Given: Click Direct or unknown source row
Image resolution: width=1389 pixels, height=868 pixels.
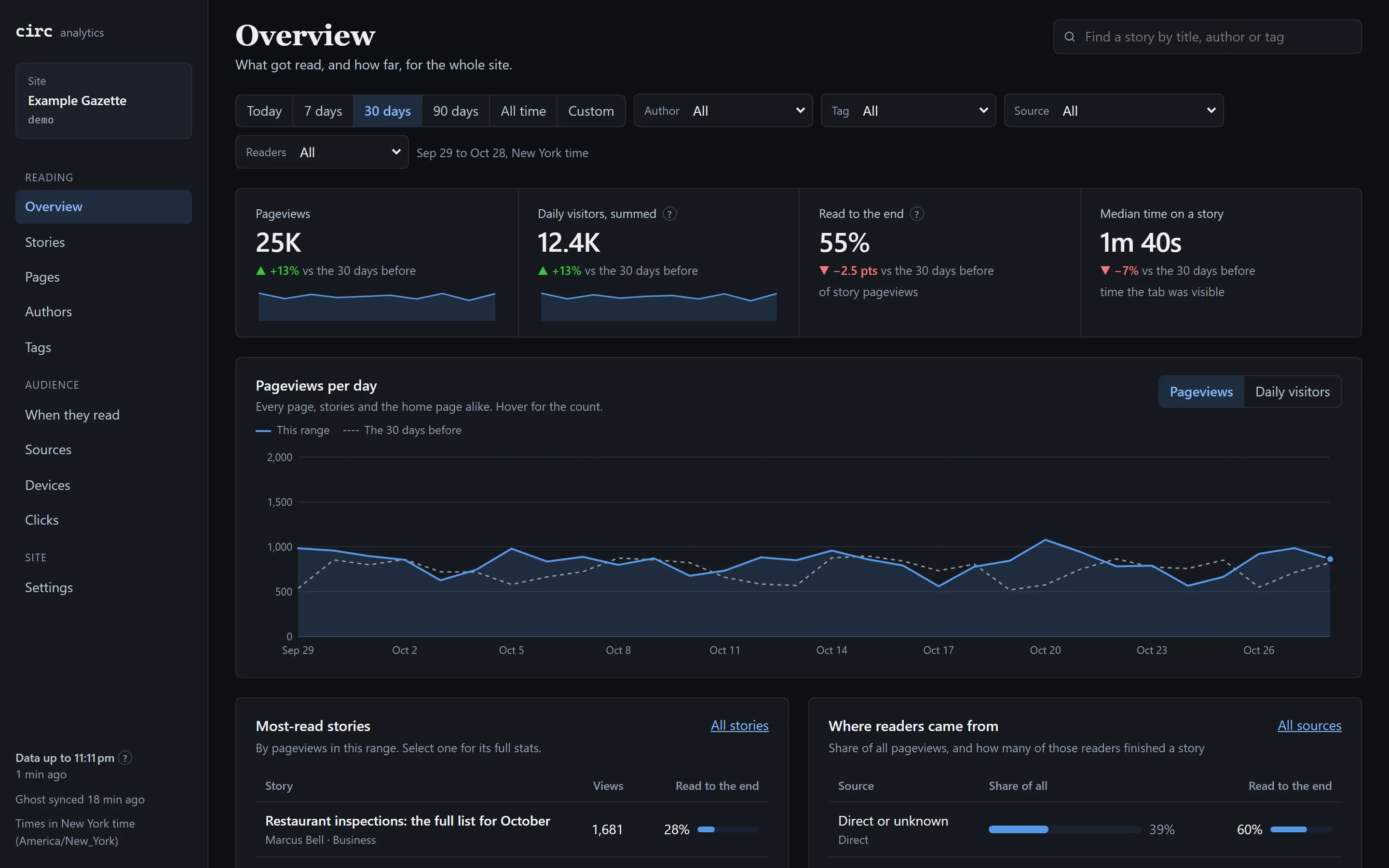Looking at the screenshot, I should point(1085,829).
